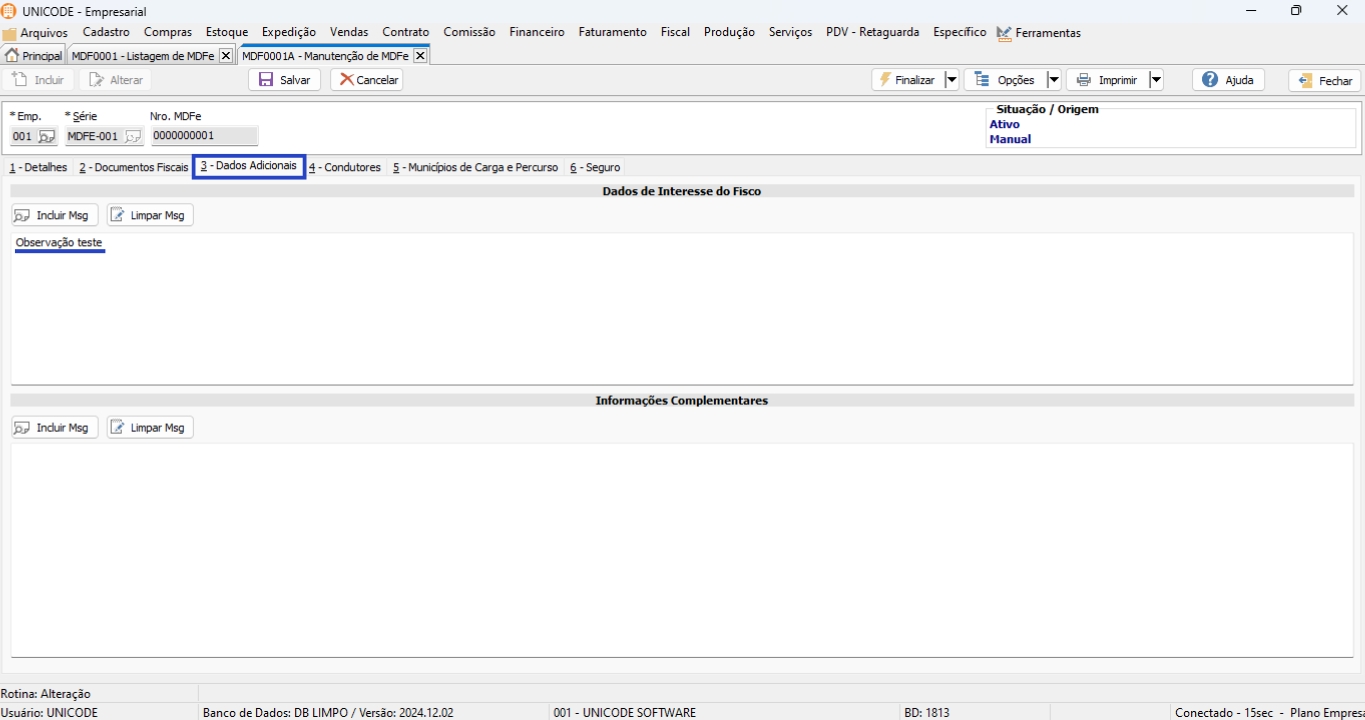Screen dimensions: 1365x720
Task: Click Limpar Msg under Informações Complementares
Action: (150, 428)
